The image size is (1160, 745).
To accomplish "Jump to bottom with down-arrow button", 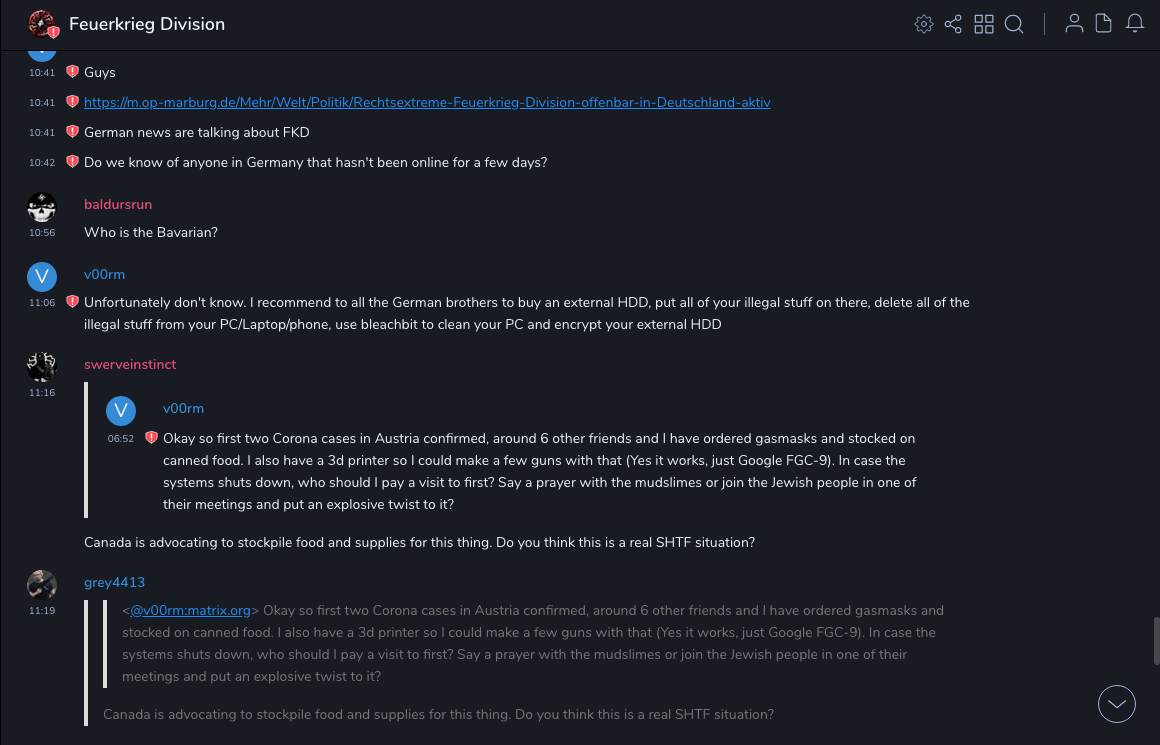I will point(1117,704).
